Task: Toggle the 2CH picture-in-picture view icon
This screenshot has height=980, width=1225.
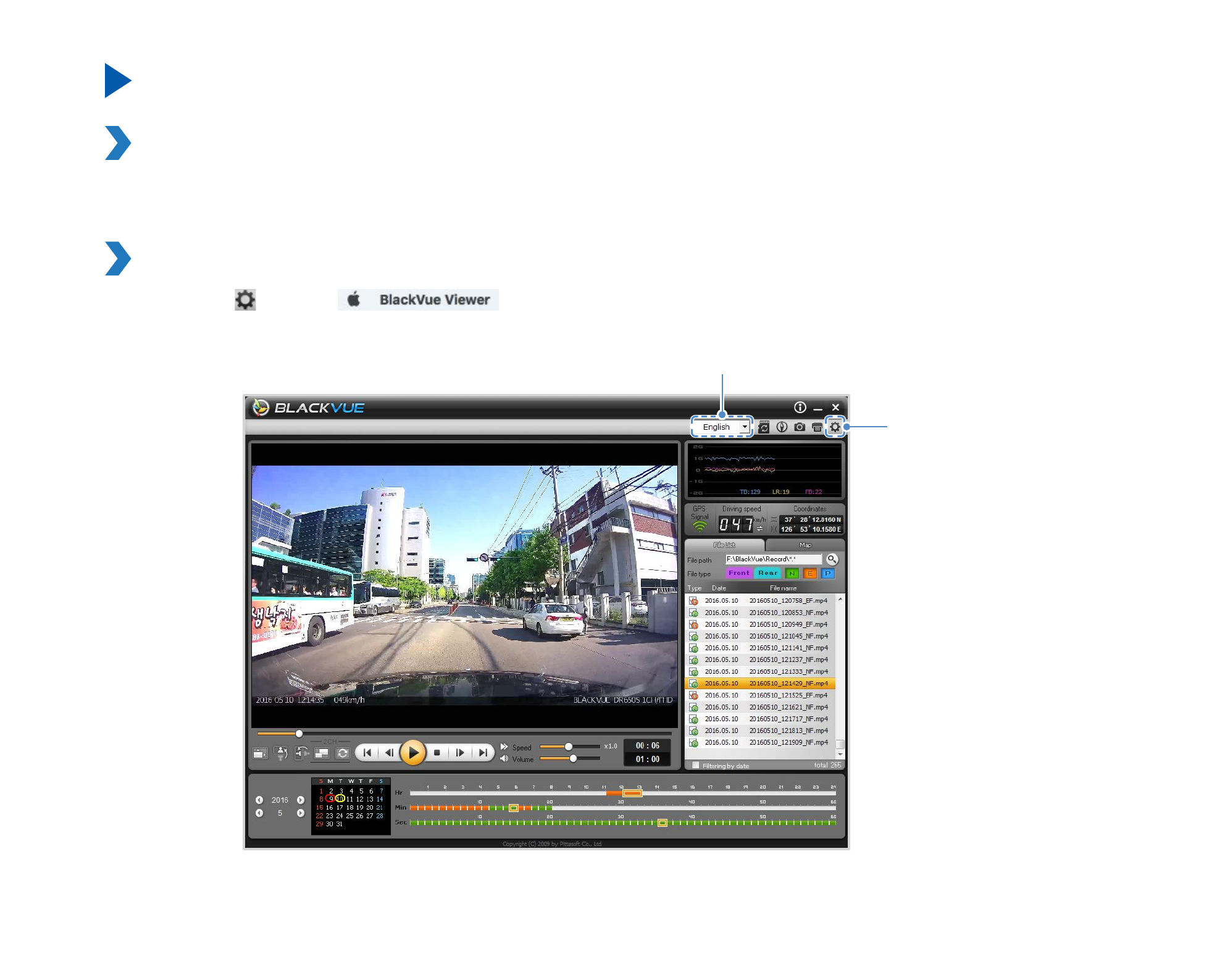Action: 322,753
